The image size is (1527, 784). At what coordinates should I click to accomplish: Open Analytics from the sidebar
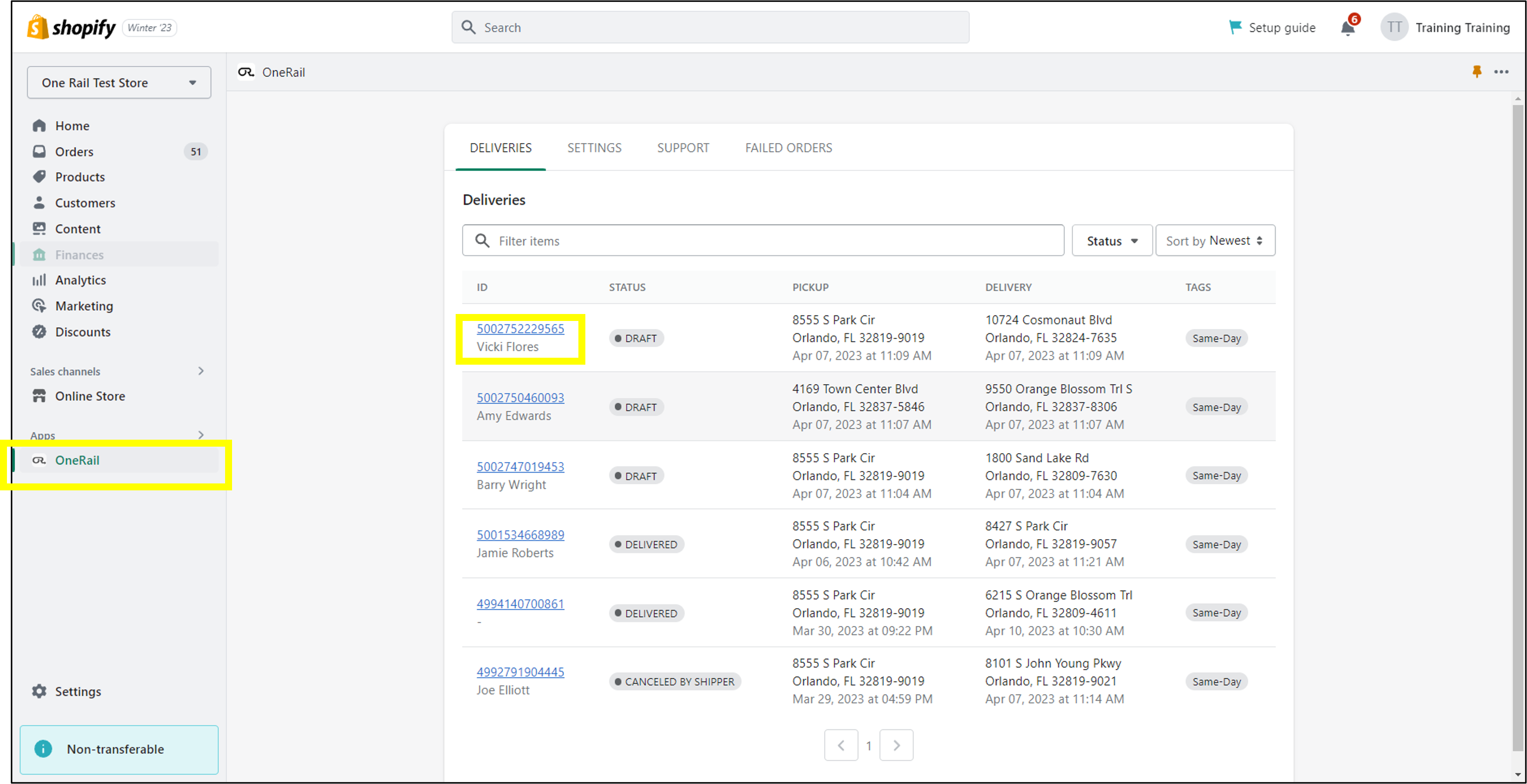click(80, 280)
